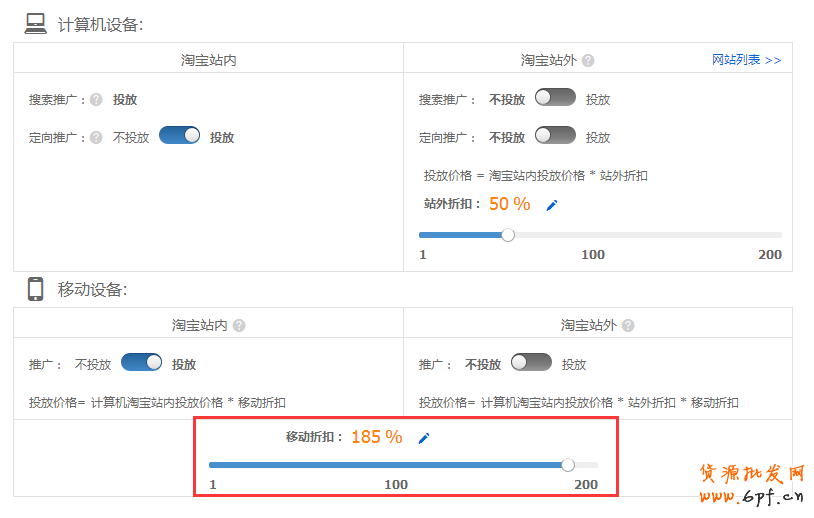Enable 站外 定向推广 switch on computer
Screen dimensions: 814x518
tap(556, 136)
